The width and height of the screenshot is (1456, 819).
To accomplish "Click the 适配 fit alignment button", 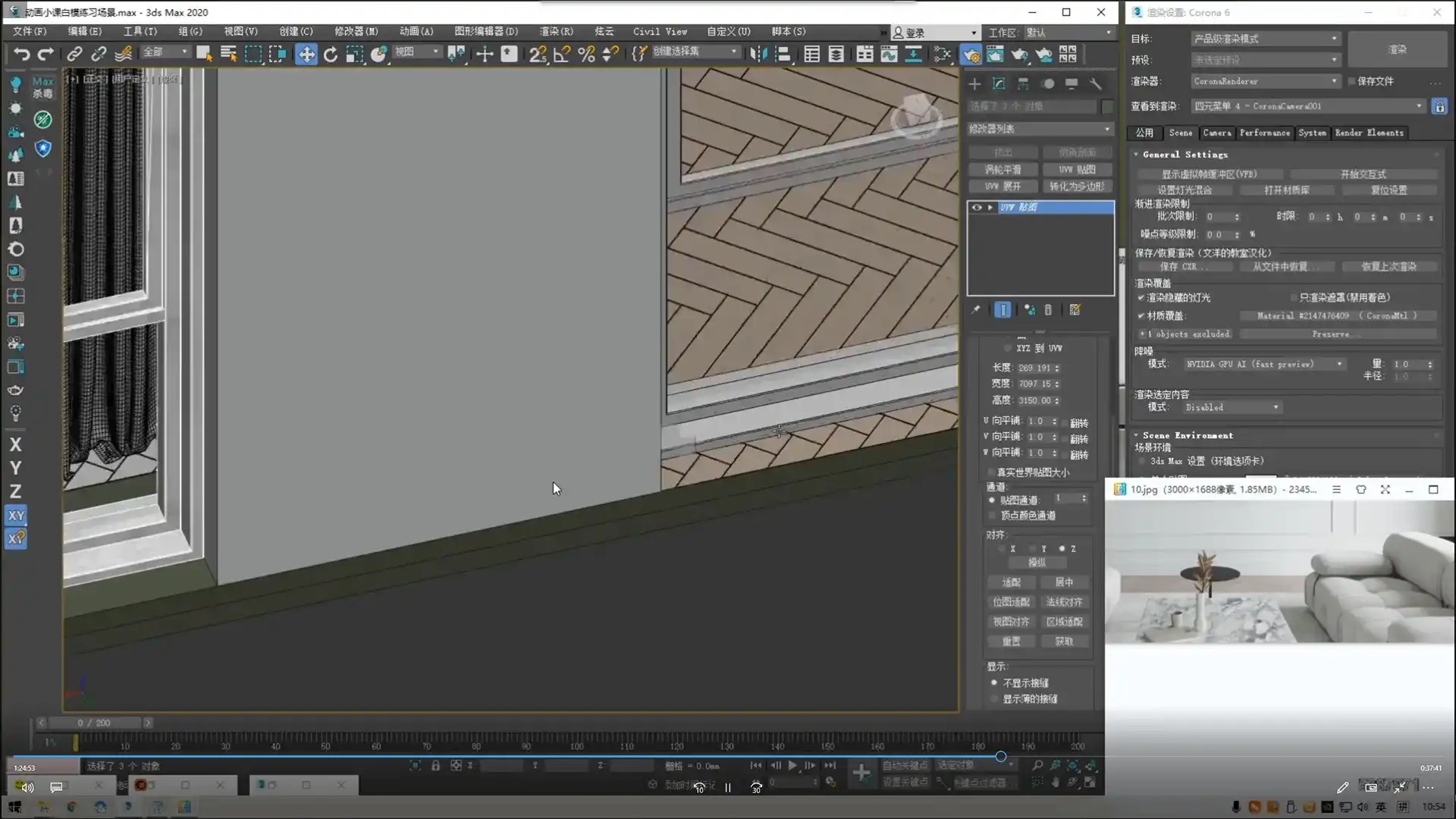I will (x=1012, y=582).
